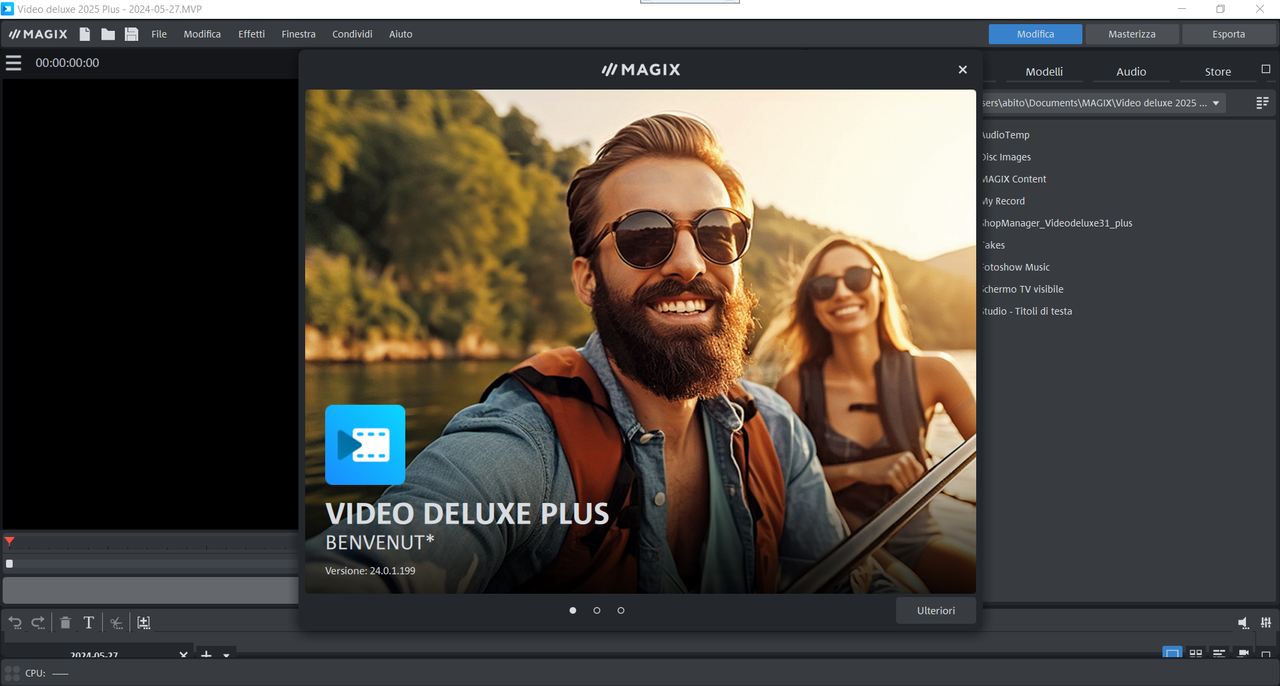Open the audio mixer sliders icon

(1265, 623)
